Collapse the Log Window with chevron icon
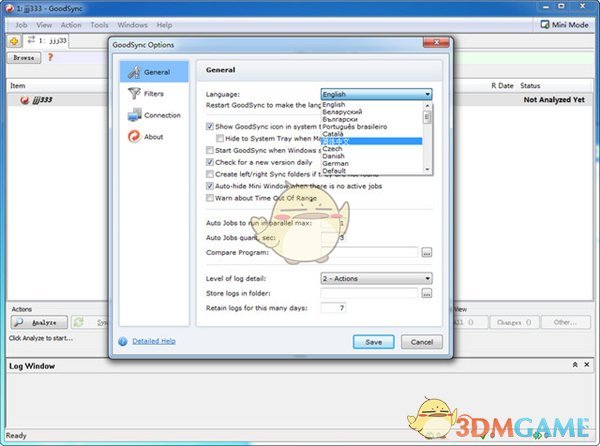The image size is (600, 446). click(575, 365)
